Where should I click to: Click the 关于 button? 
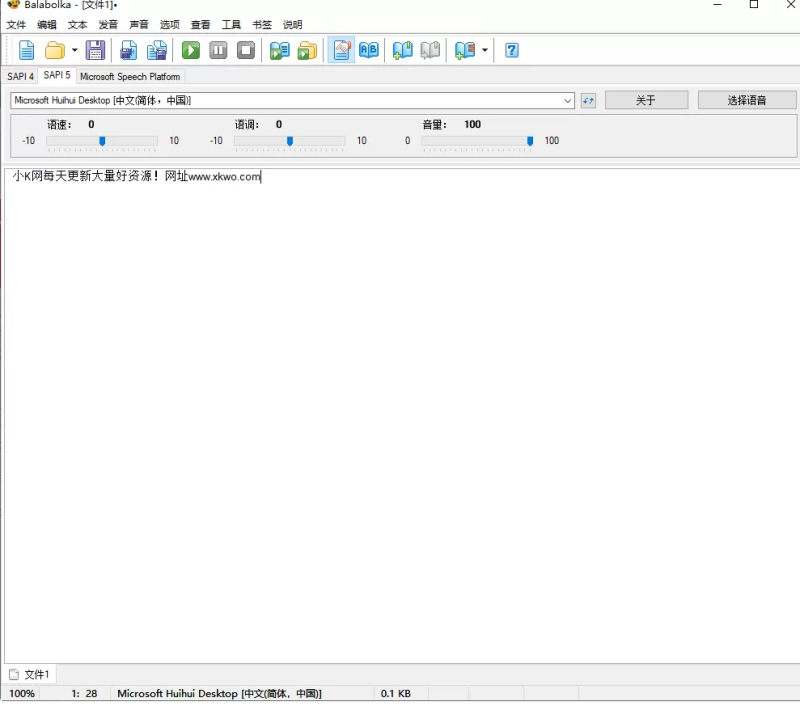pyautogui.click(x=646, y=100)
